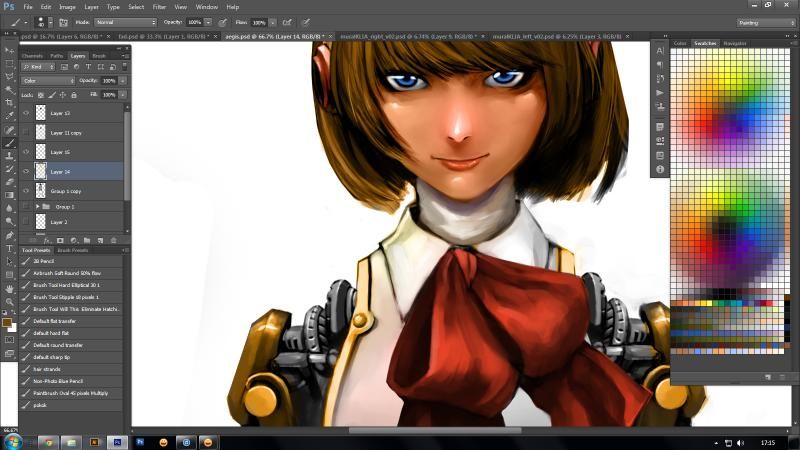Click the brown foreground color swatch
800x450 pixels.
tap(6, 322)
